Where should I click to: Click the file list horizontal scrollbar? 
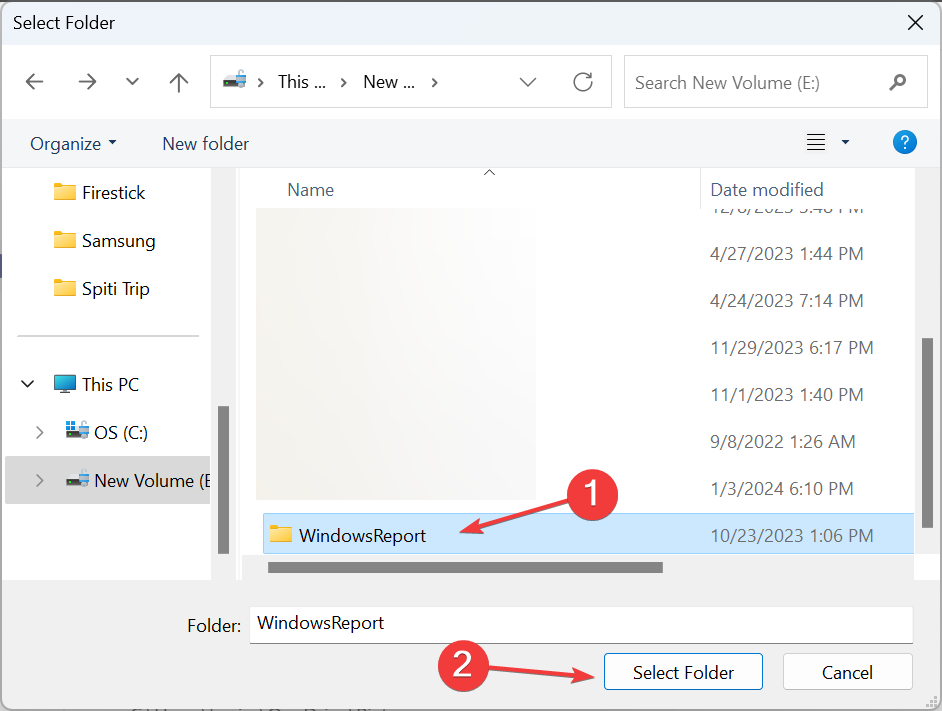coord(465,567)
